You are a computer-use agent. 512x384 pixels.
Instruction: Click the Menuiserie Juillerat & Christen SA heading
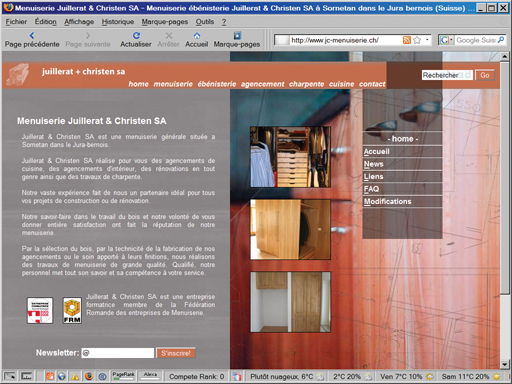(92, 121)
